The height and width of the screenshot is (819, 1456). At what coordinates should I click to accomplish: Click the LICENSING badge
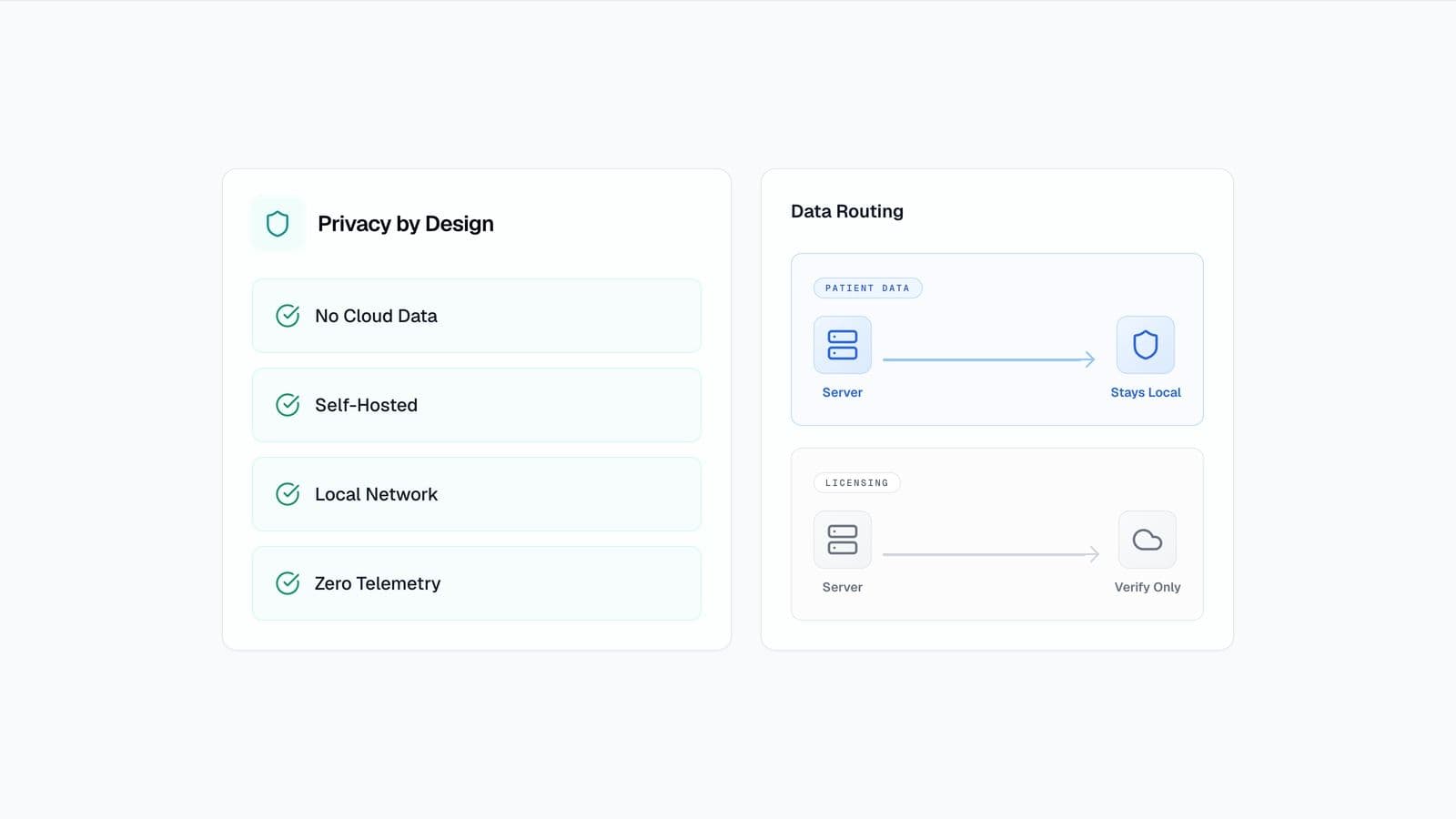(x=857, y=483)
